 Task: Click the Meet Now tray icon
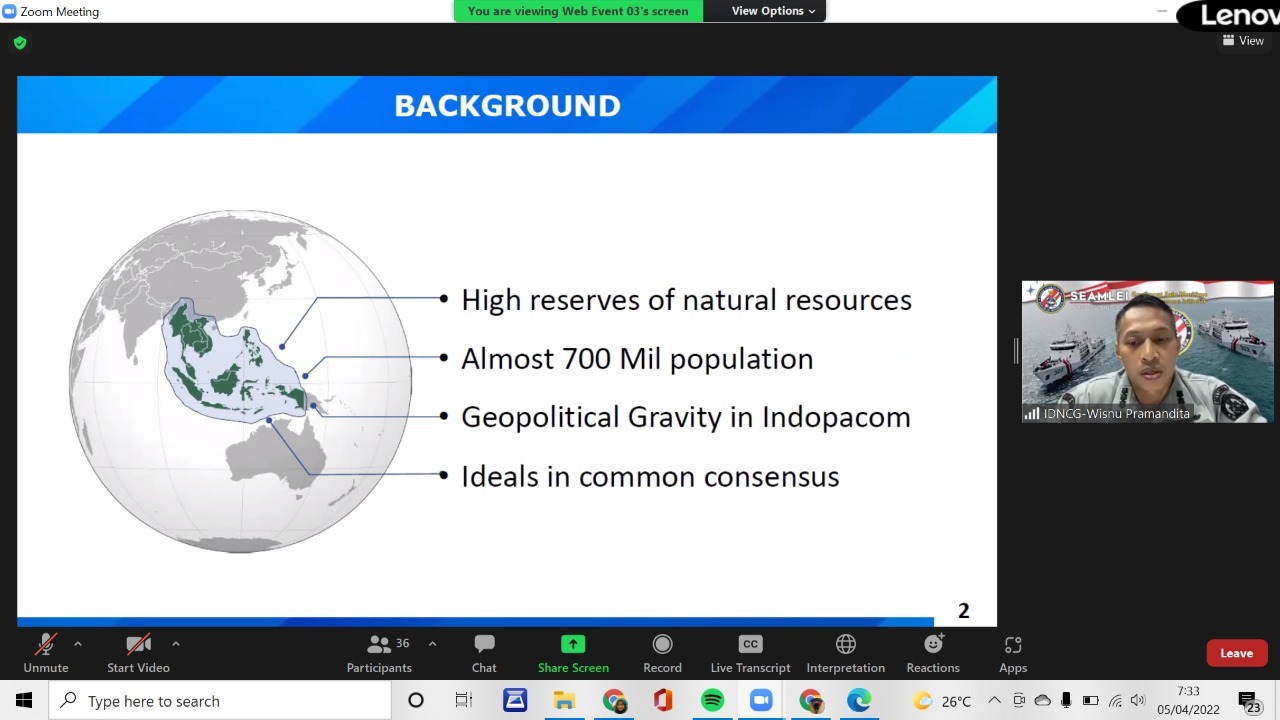coord(1019,701)
